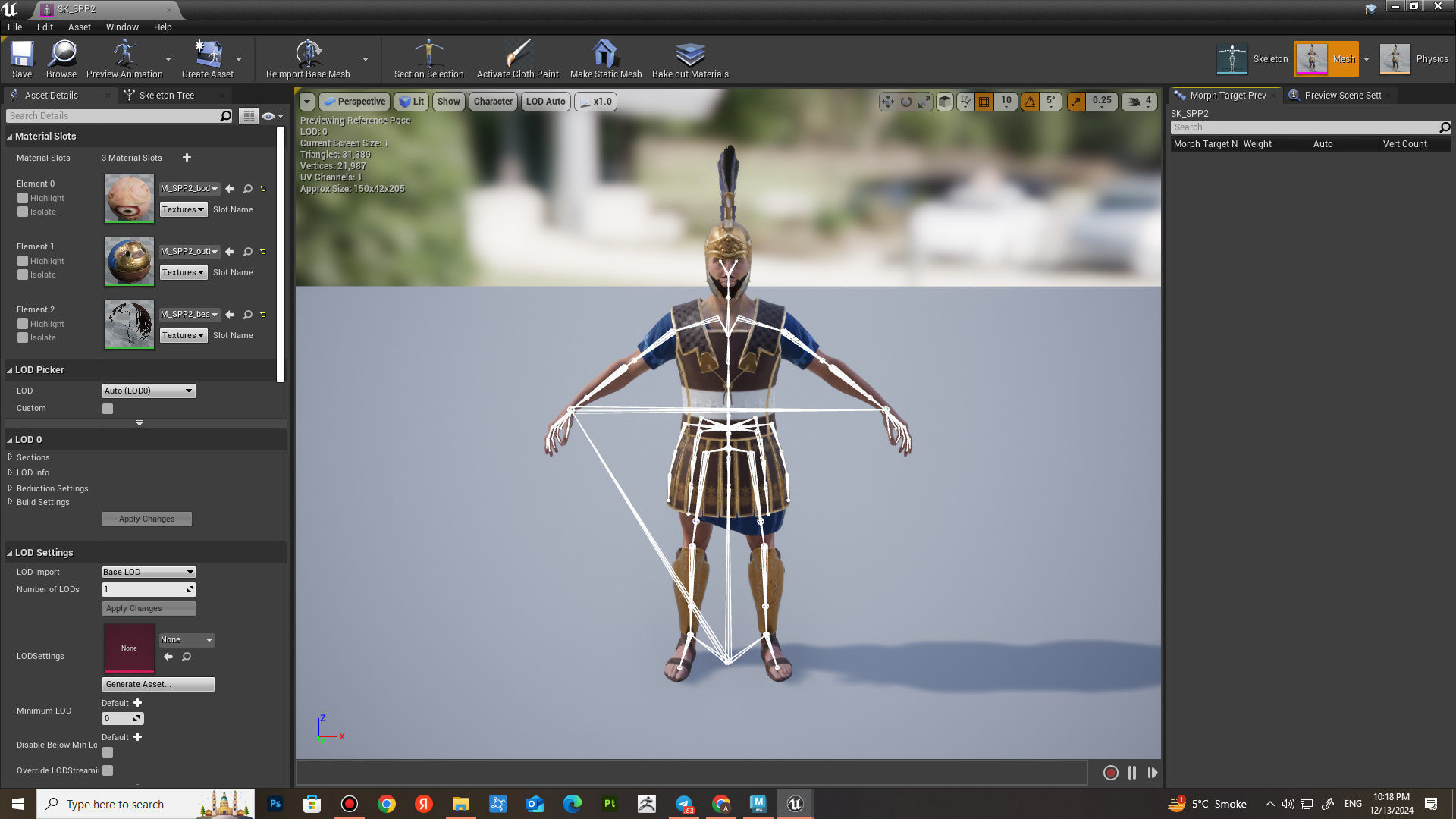1456x819 pixels.
Task: Pause the preview playback
Action: pyautogui.click(x=1131, y=773)
